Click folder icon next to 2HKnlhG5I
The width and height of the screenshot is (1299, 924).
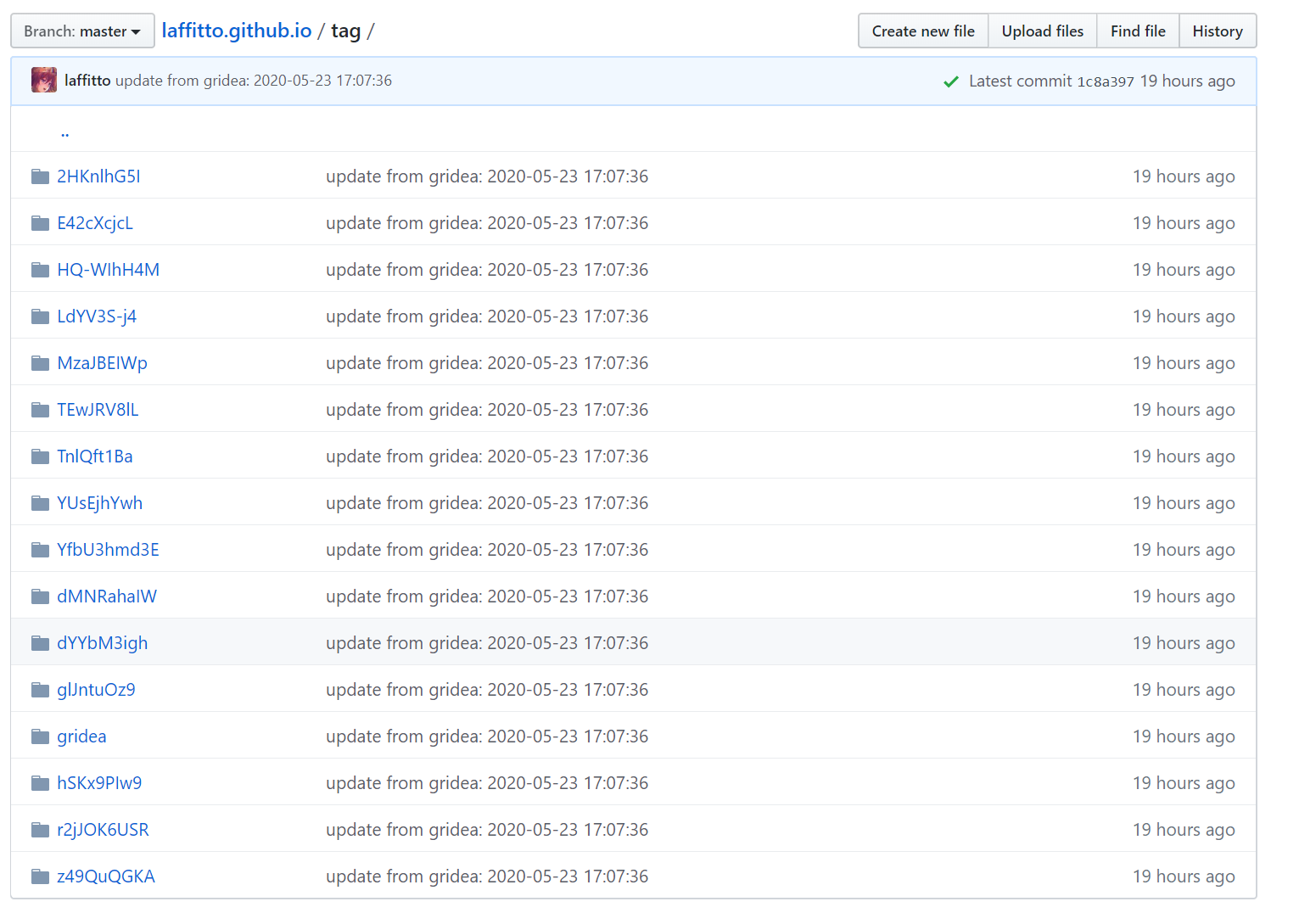pos(40,176)
